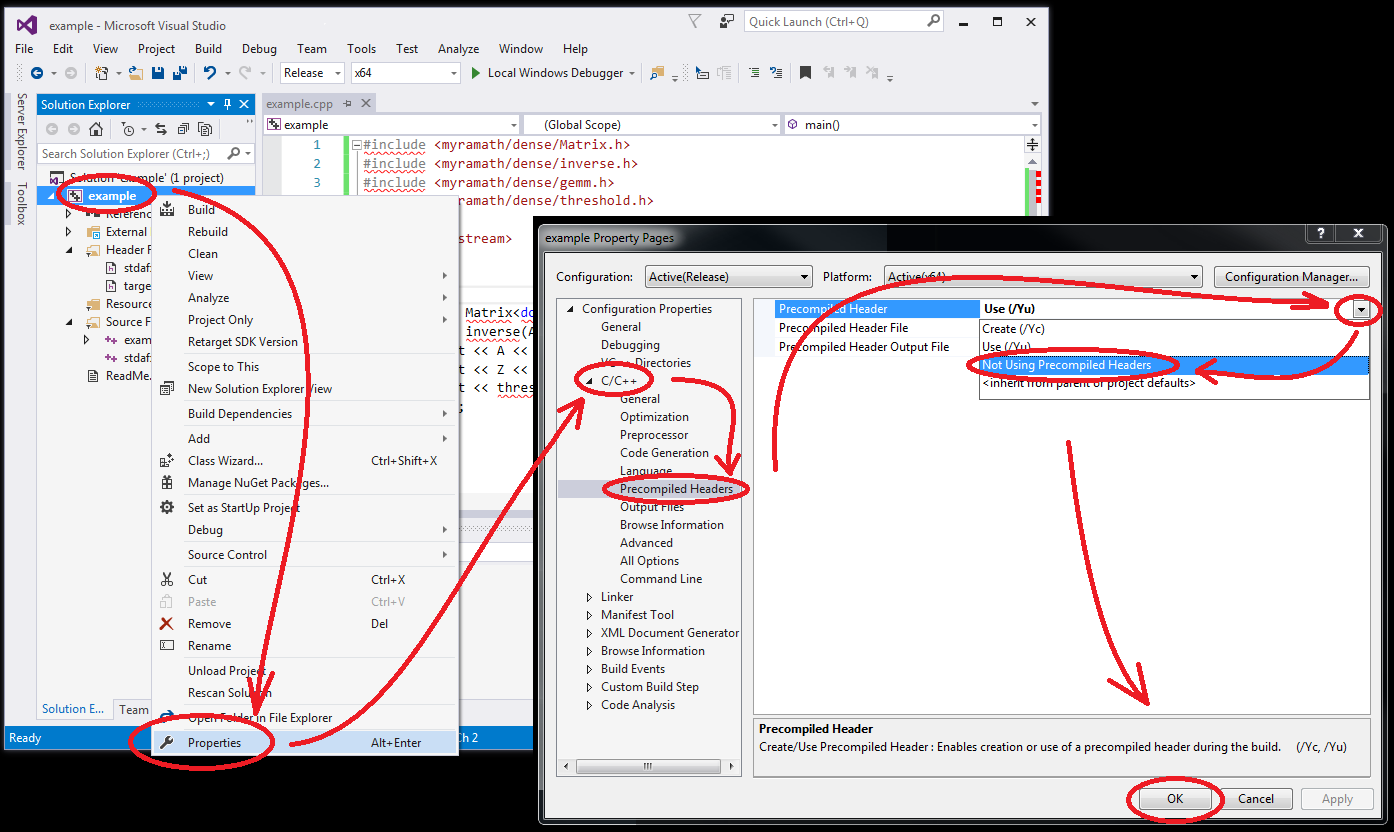
Task: Click the Find in Files toolbar icon
Action: click(x=657, y=73)
